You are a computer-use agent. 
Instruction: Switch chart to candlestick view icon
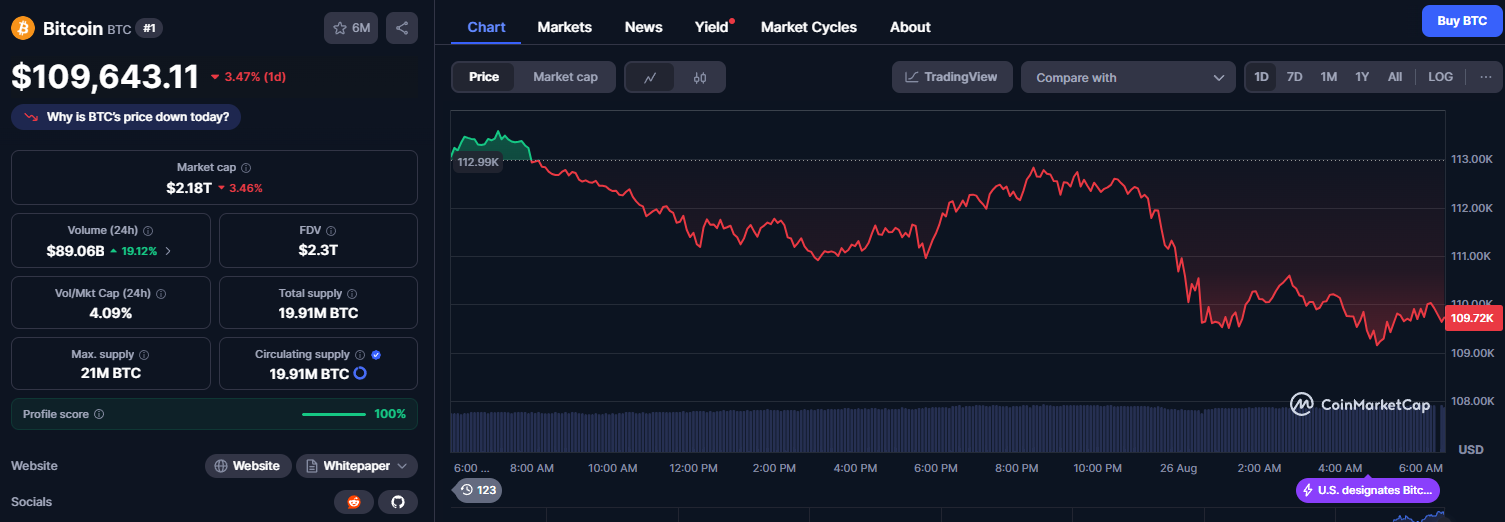click(700, 77)
